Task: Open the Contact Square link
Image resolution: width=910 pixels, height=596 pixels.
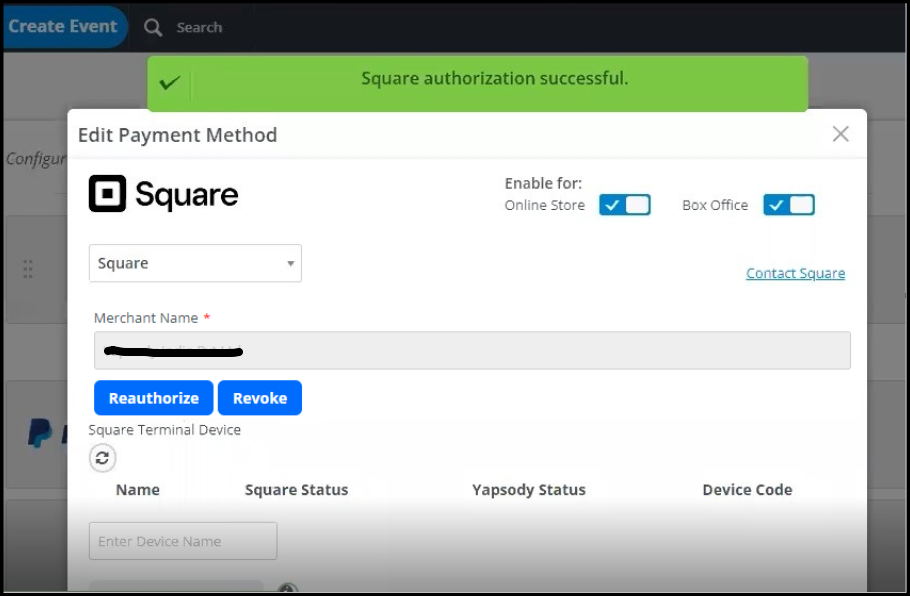Action: point(794,272)
